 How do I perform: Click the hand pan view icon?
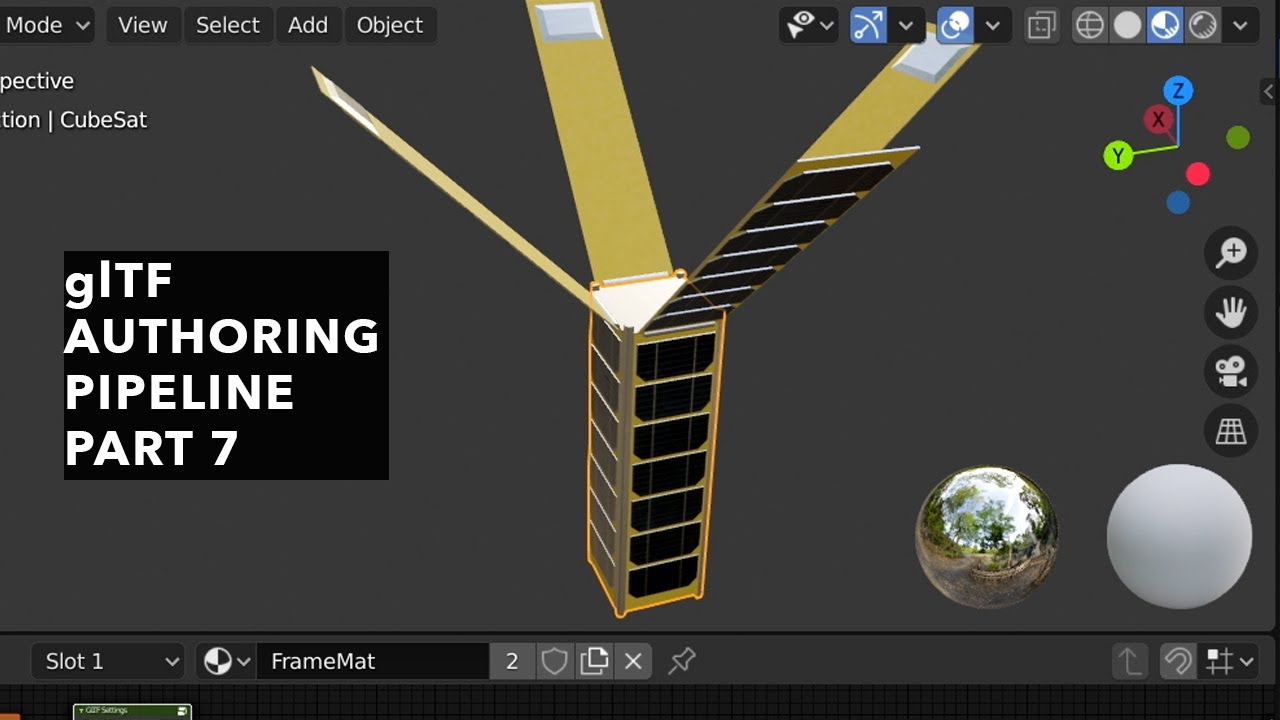coord(1230,312)
